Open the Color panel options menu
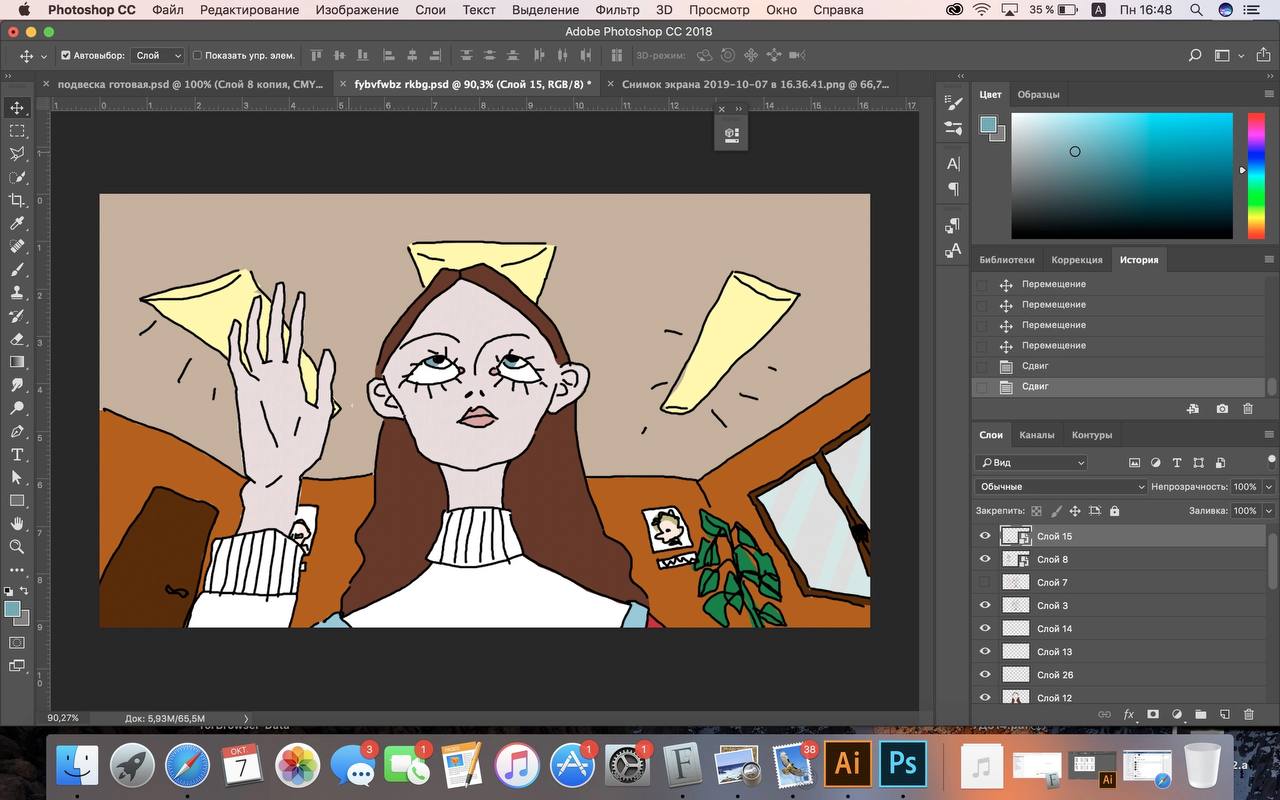The image size is (1280, 800). [x=1269, y=94]
